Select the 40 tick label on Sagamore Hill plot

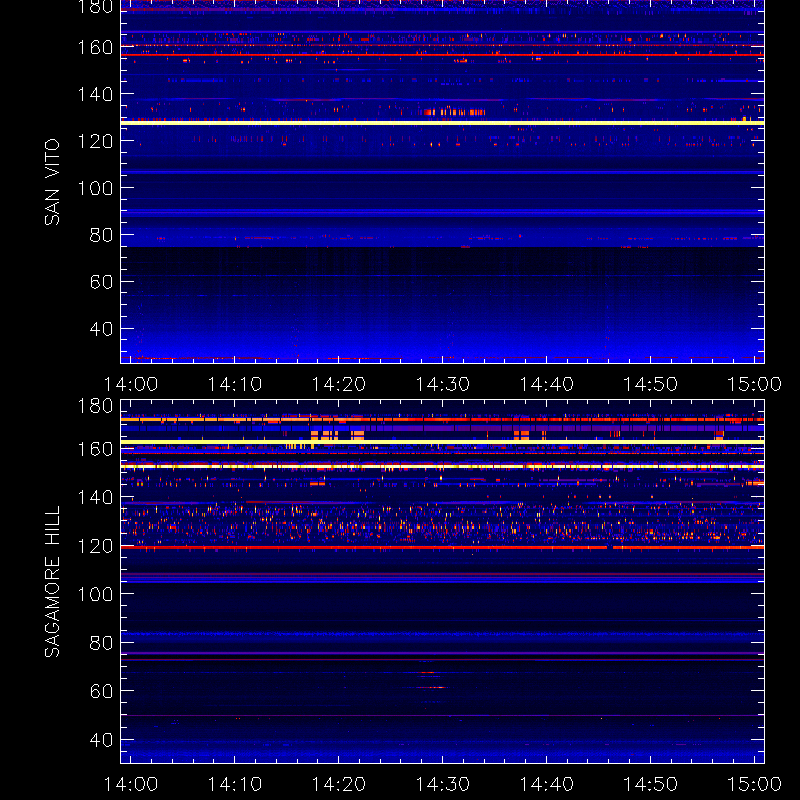coord(101,740)
